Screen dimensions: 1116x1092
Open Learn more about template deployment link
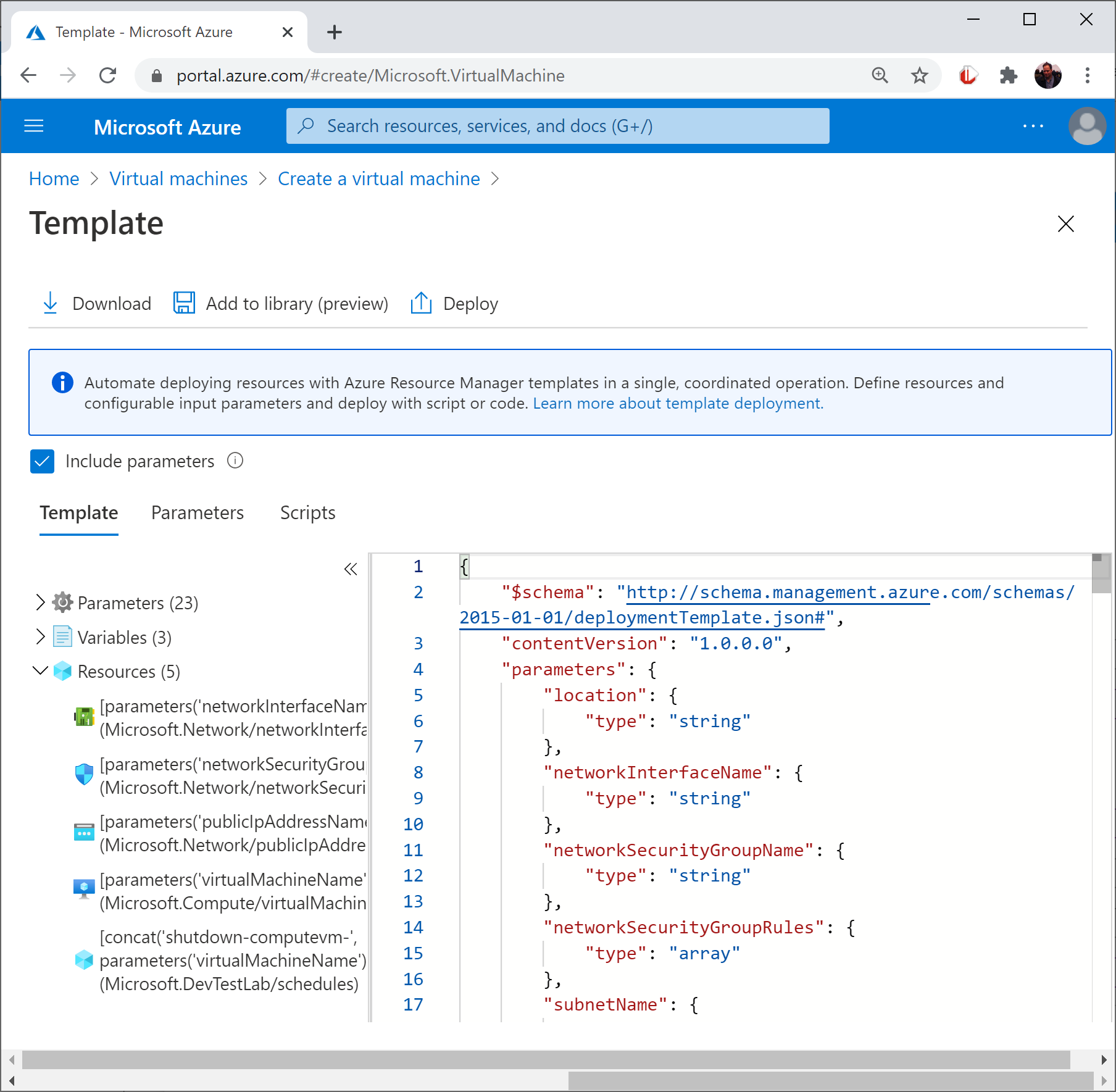677,403
